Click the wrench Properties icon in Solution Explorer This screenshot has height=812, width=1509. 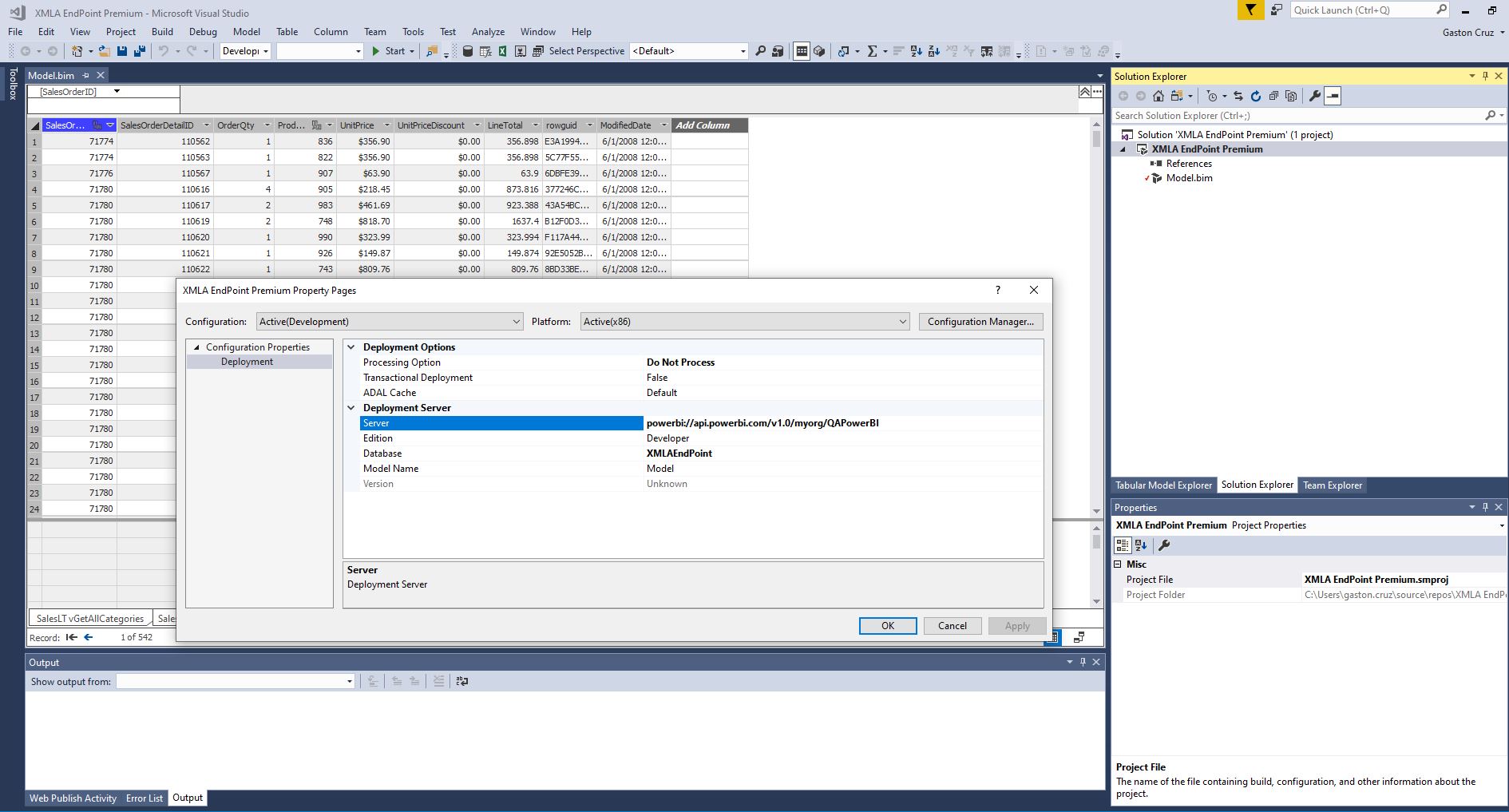click(x=1315, y=96)
